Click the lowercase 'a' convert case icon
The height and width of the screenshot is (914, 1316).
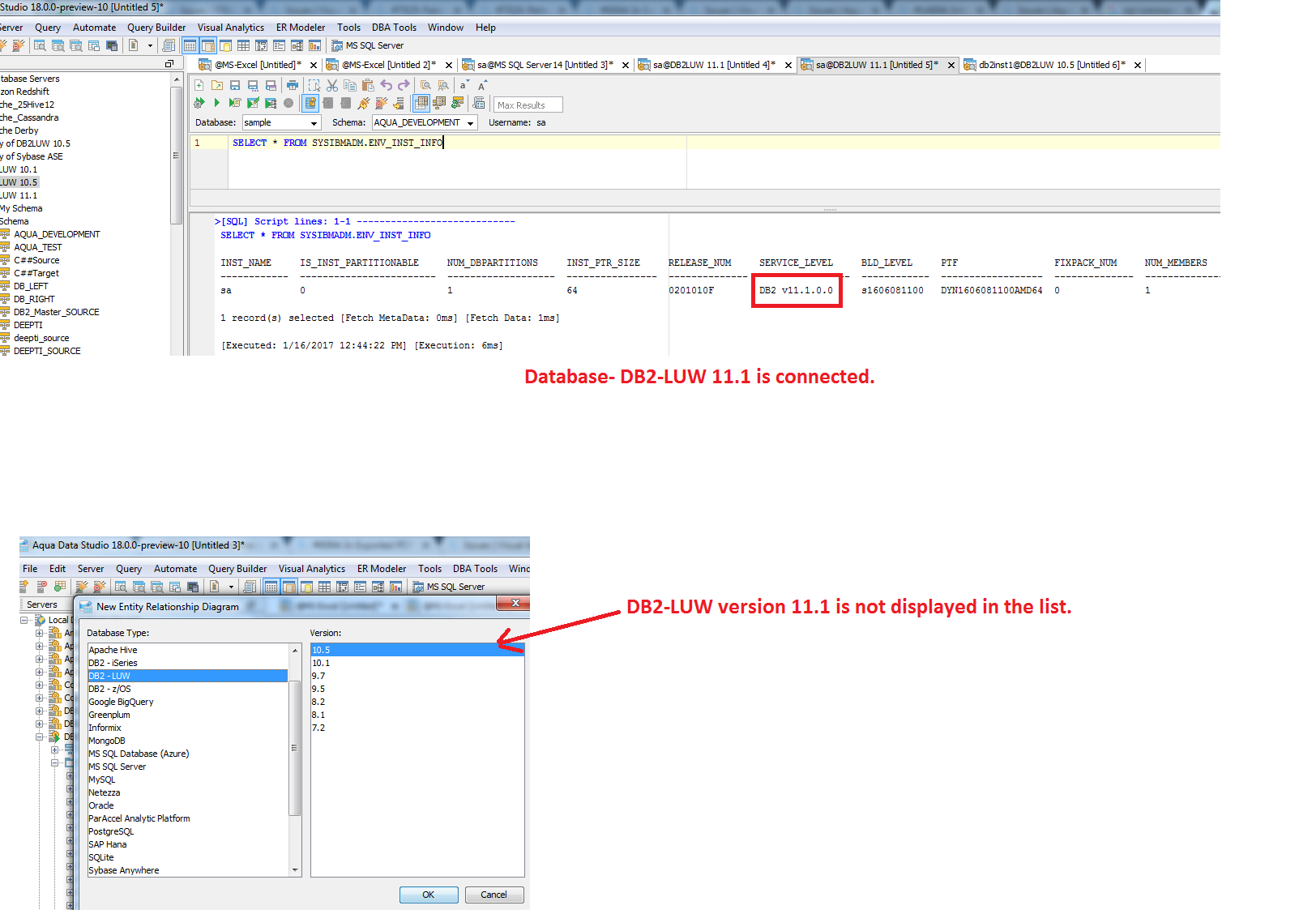click(464, 85)
